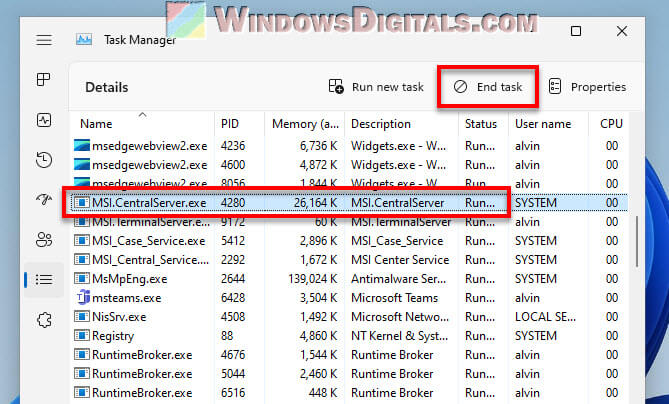
Task: Click the MSI Center Service description cell
Action: (x=400, y=260)
